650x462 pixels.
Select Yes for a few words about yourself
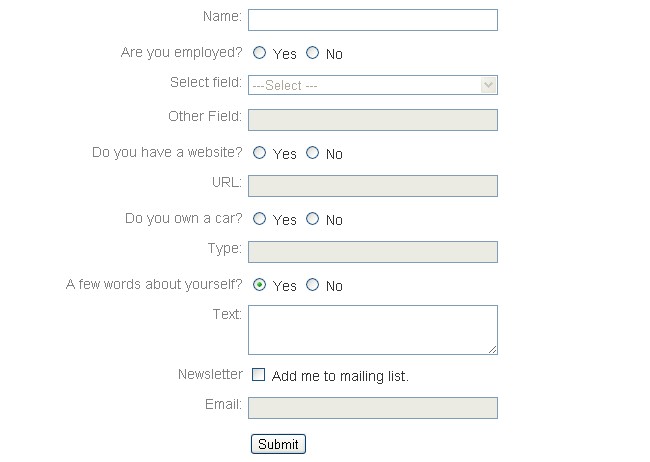260,285
